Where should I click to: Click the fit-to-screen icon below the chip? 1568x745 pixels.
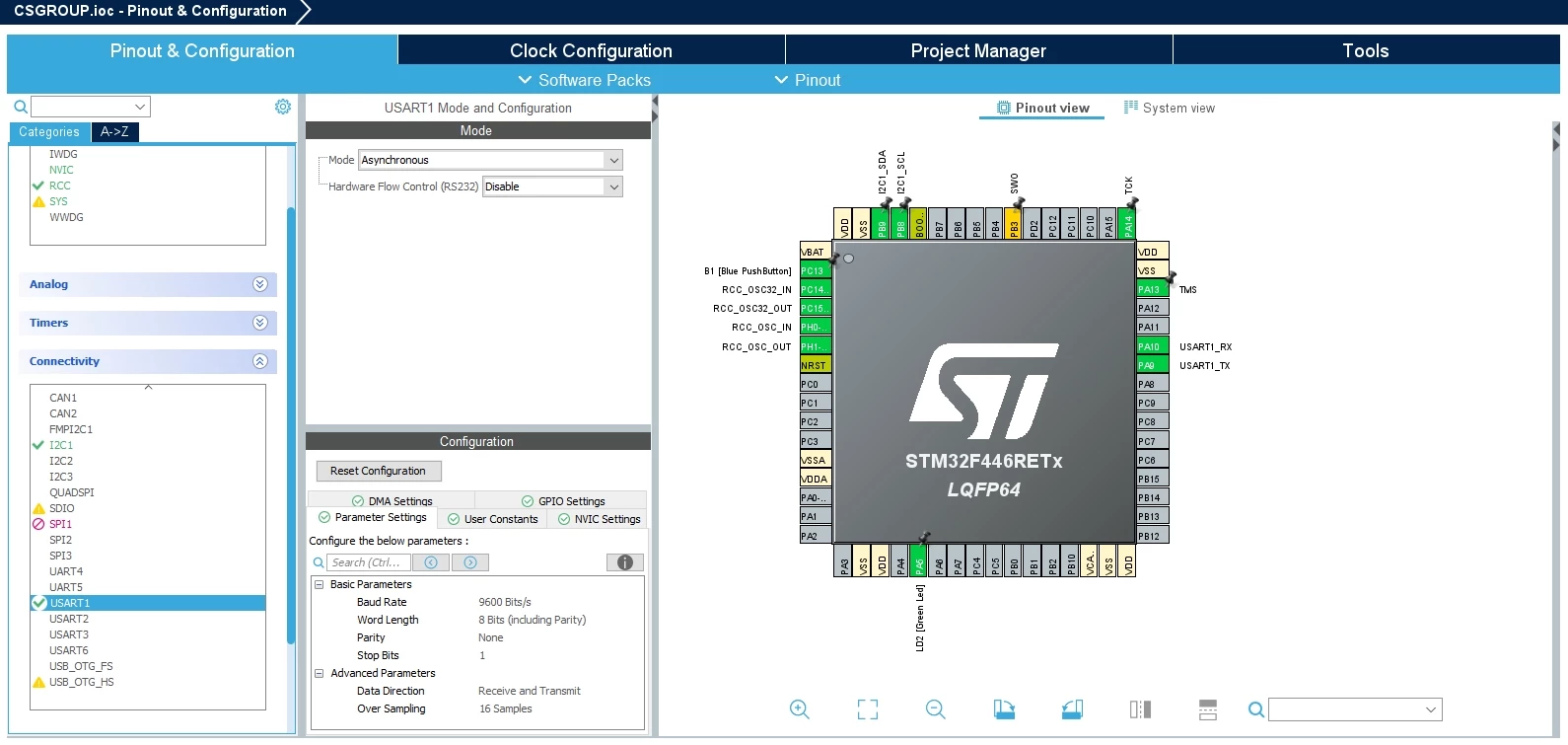[x=868, y=709]
